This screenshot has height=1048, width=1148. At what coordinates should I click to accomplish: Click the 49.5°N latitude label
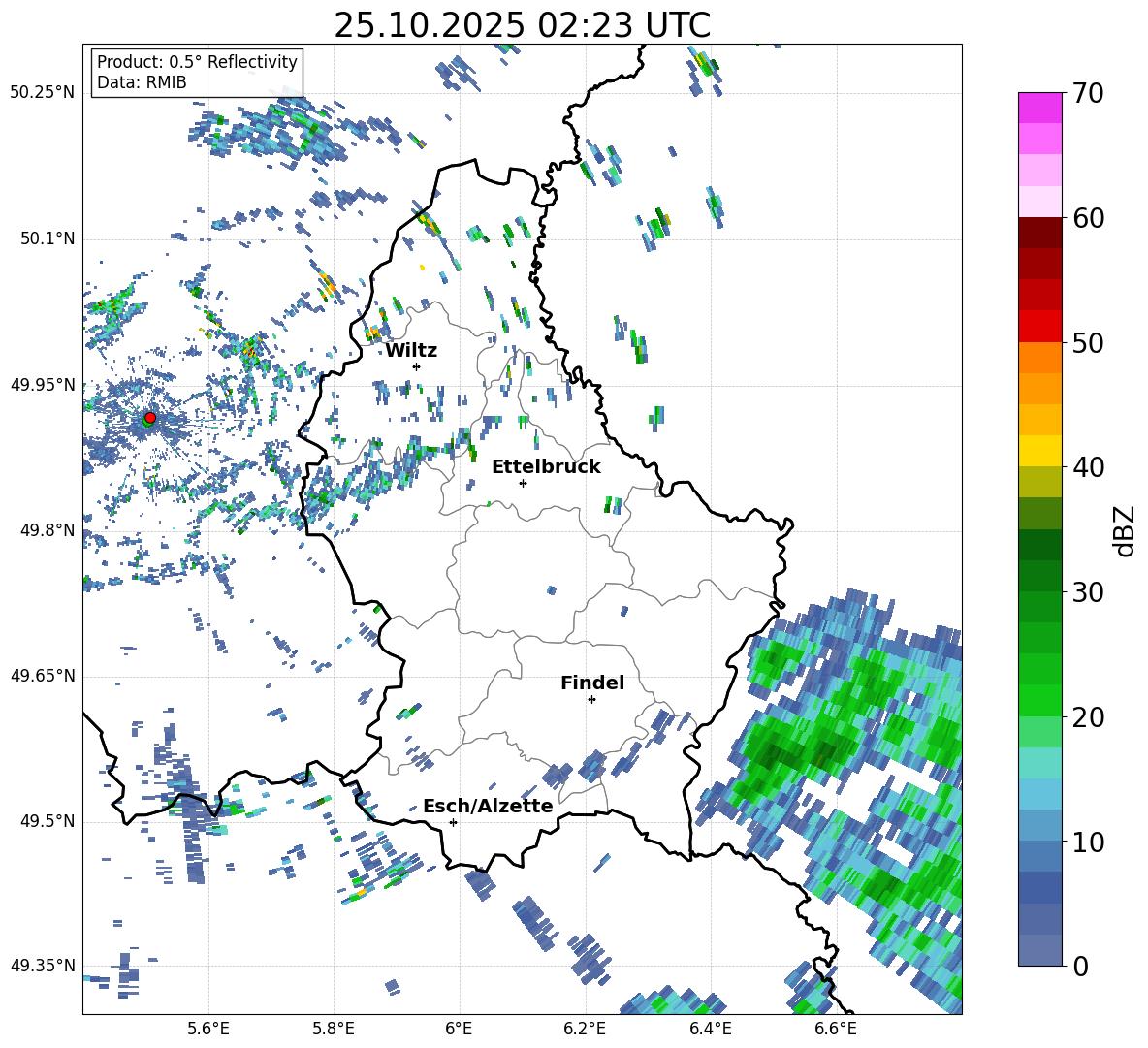[x=47, y=821]
